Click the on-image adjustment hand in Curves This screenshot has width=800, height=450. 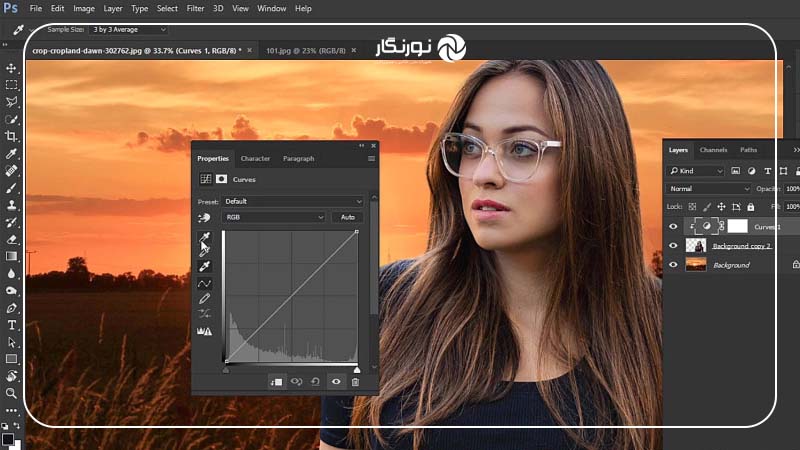[204, 218]
